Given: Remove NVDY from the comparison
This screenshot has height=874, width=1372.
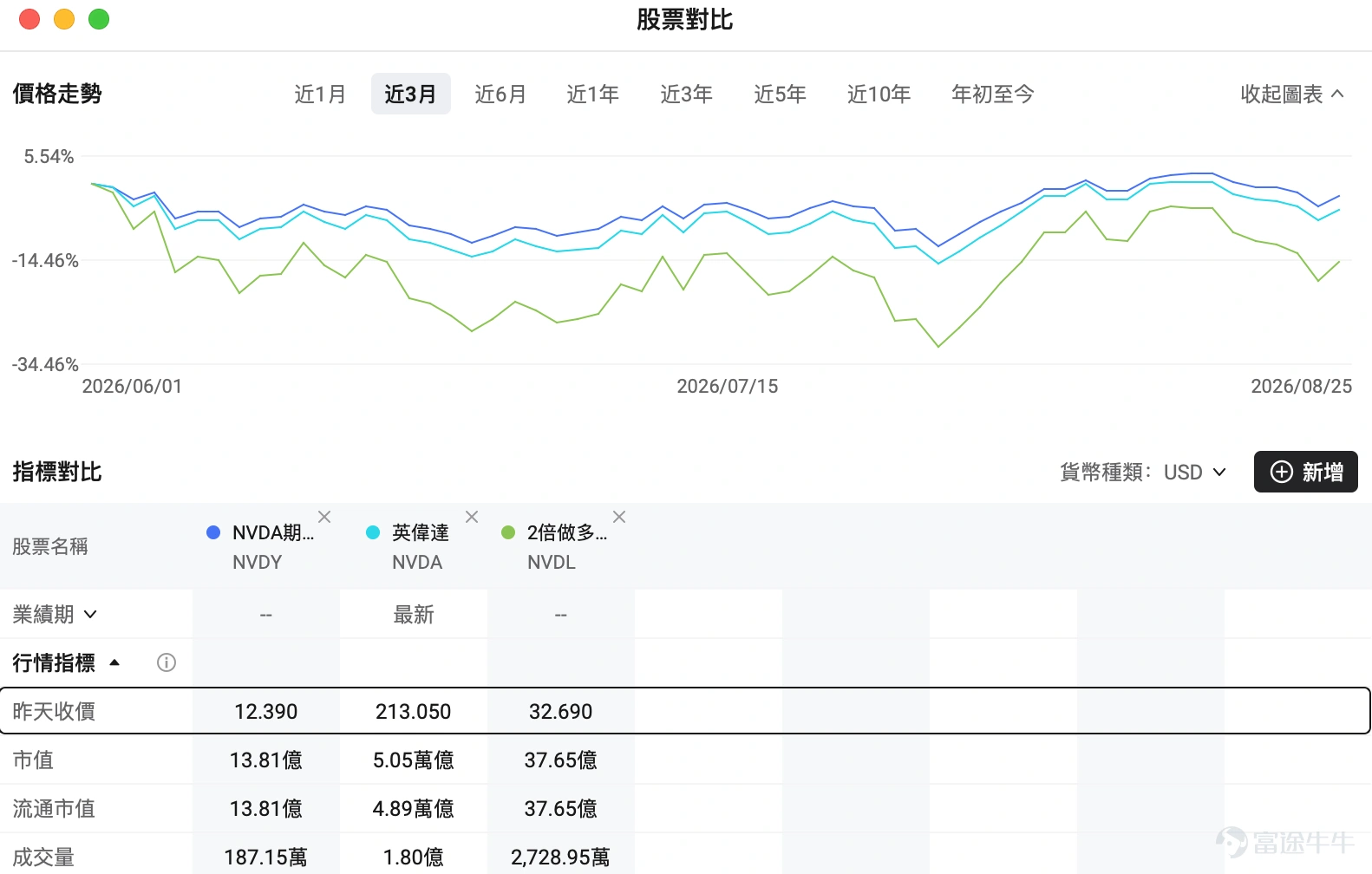Looking at the screenshot, I should click(324, 517).
